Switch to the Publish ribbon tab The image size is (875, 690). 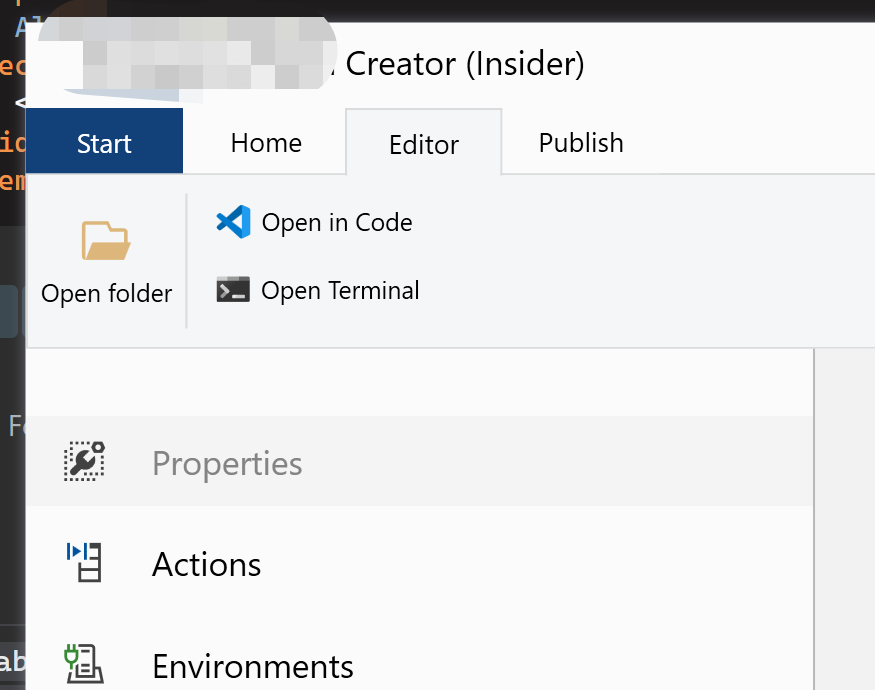click(x=581, y=143)
